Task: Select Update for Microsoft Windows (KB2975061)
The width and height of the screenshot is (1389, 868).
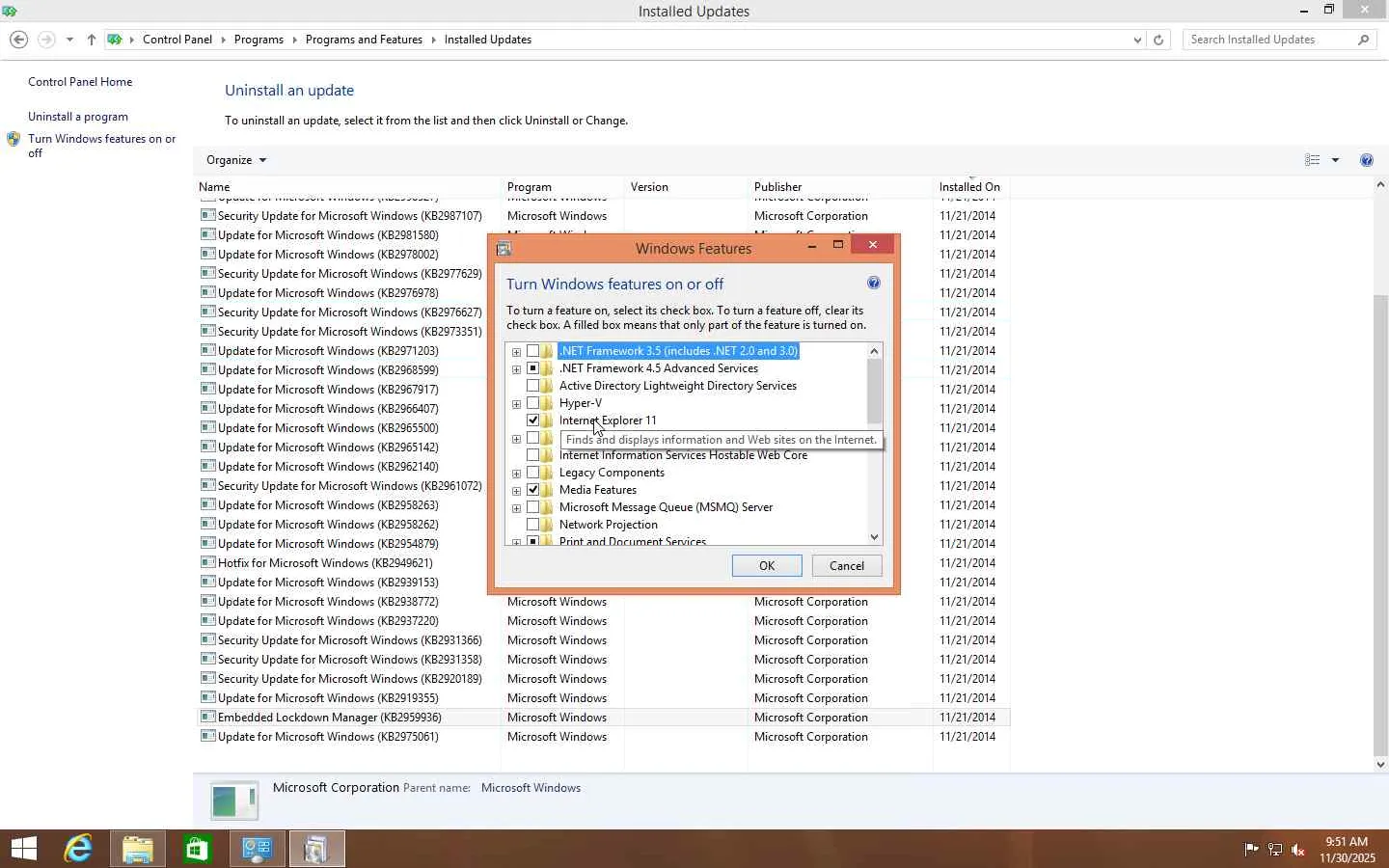Action: click(328, 737)
